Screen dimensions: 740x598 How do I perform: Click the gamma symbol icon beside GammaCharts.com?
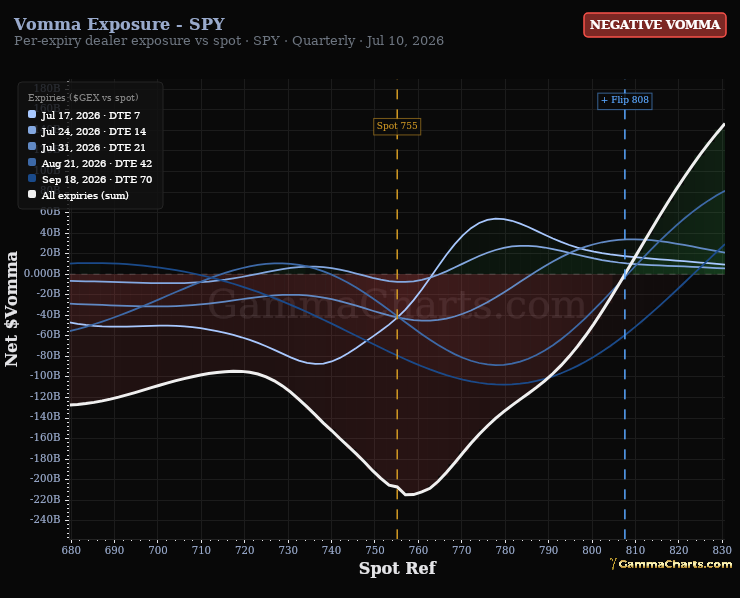click(x=613, y=564)
